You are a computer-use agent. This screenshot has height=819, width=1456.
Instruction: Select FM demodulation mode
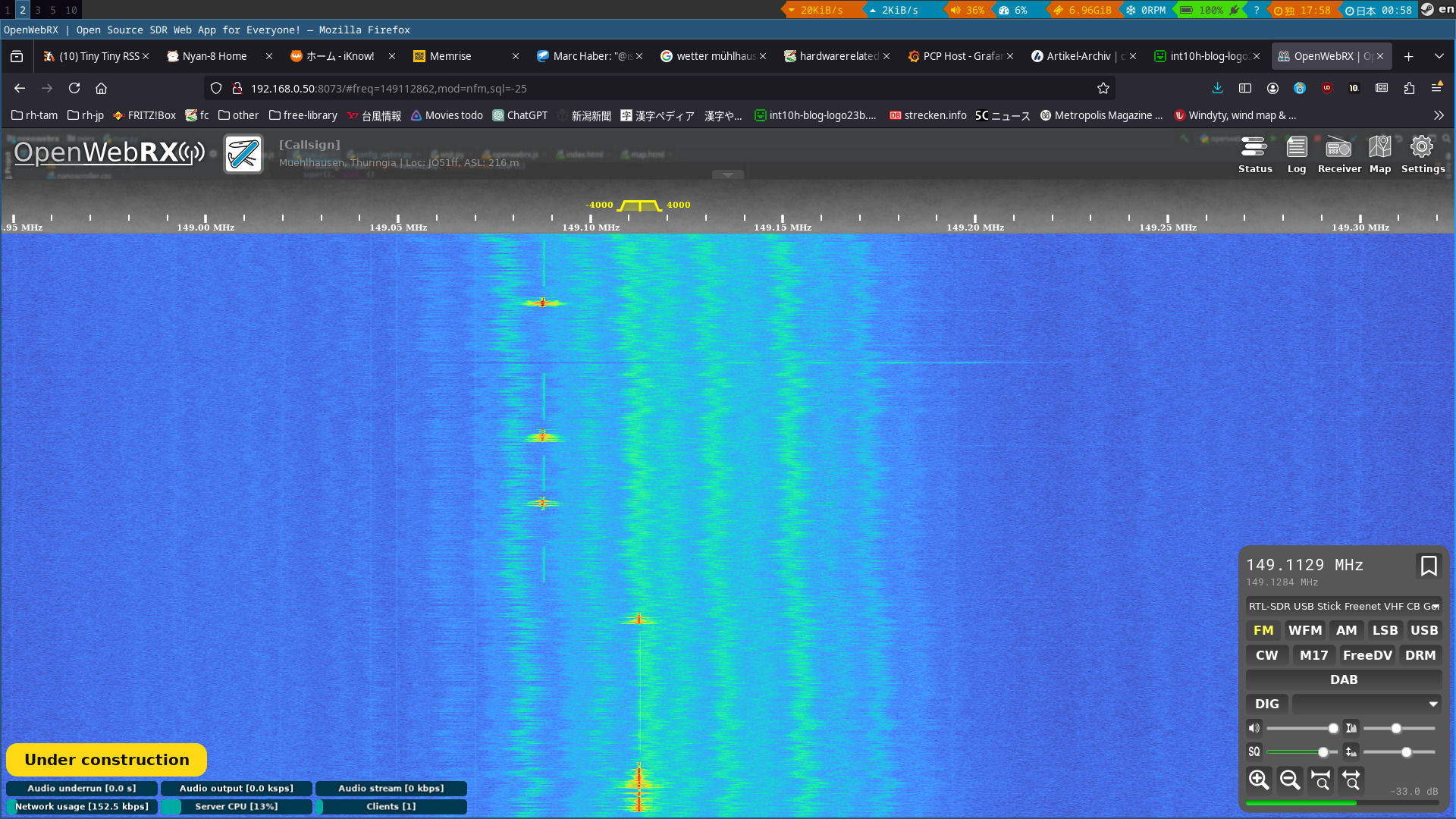pyautogui.click(x=1263, y=630)
